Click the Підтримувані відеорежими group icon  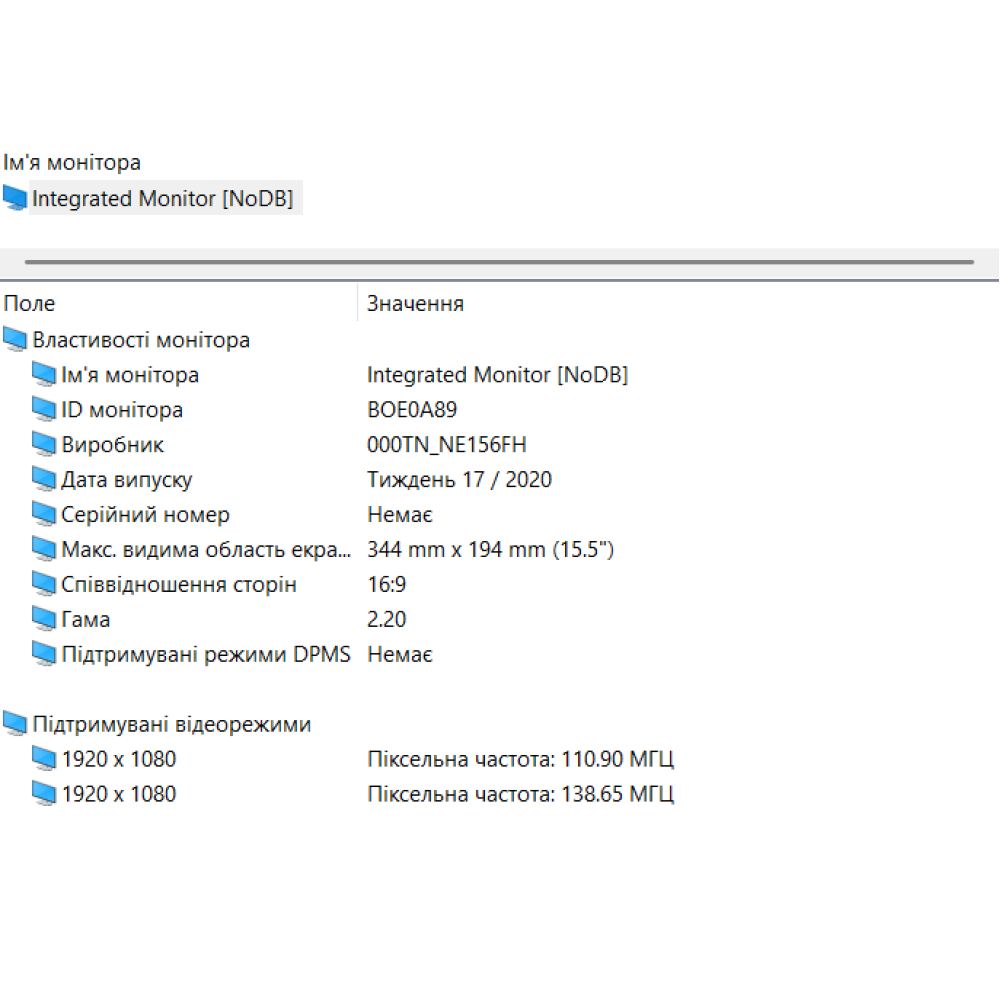click(15, 724)
